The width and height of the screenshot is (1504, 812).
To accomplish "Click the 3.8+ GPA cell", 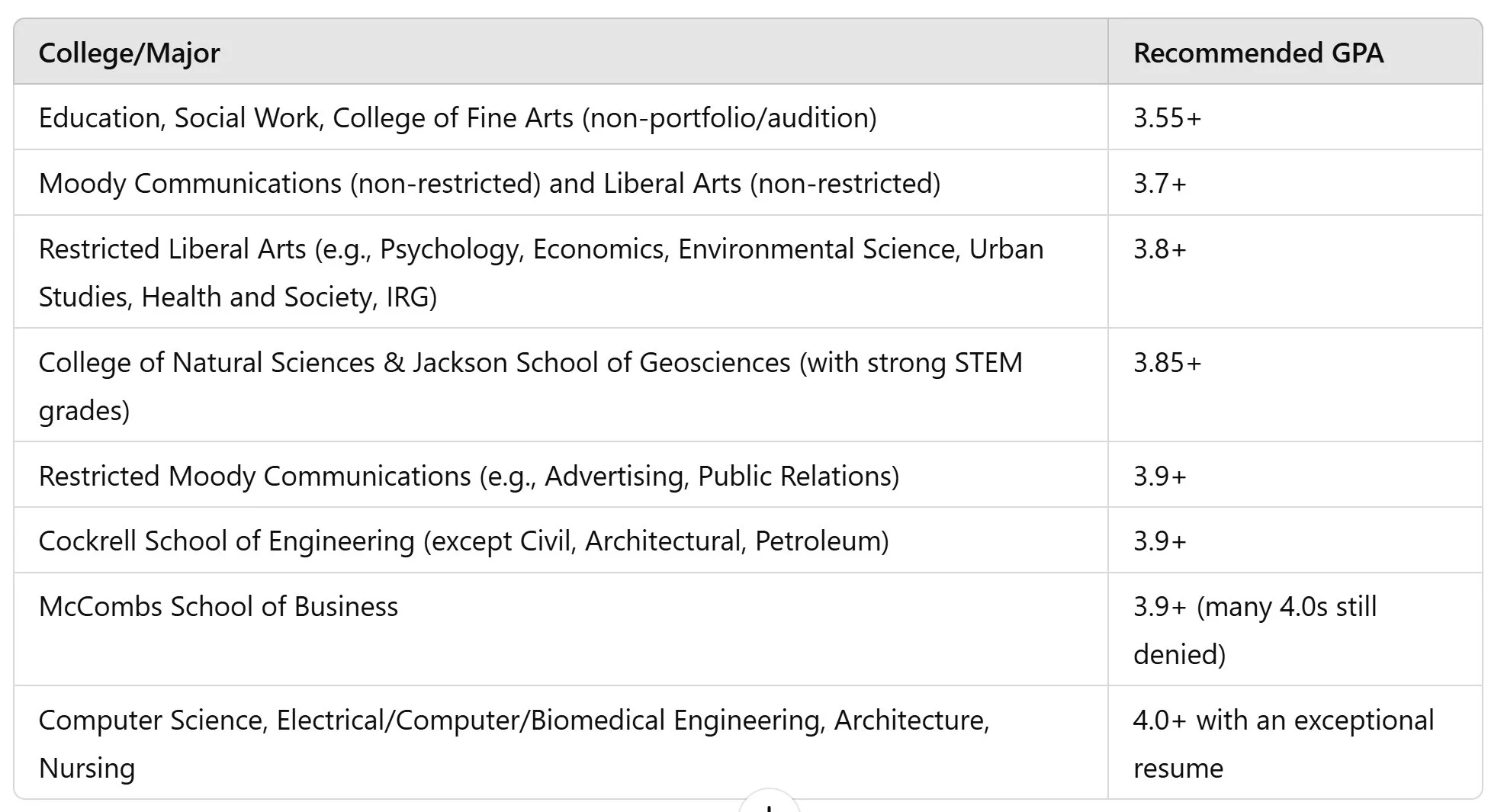I will [x=1159, y=249].
